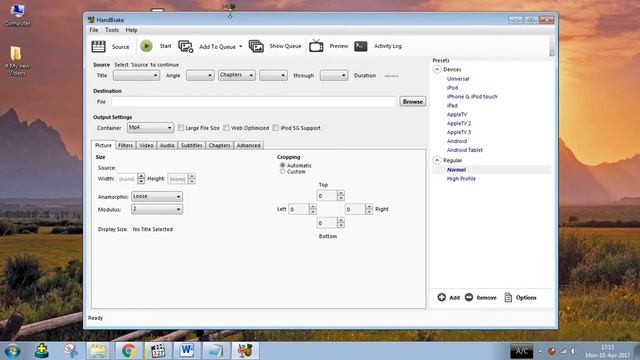Open the Help menu
This screenshot has width=640, height=360.
131,30
